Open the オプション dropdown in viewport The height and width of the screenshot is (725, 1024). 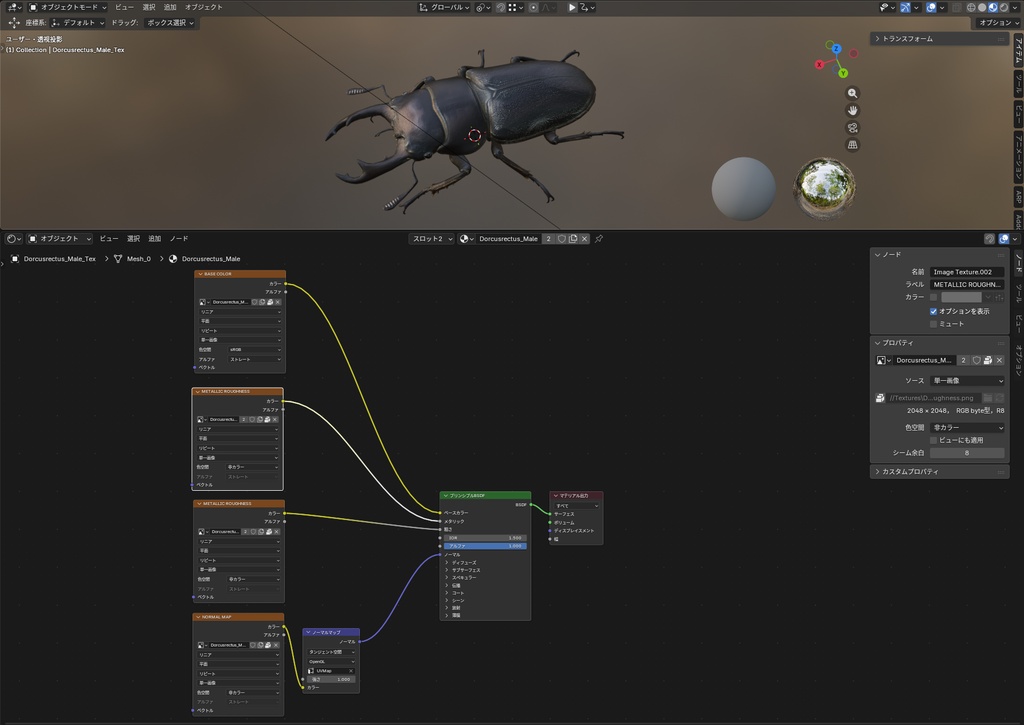(x=999, y=22)
